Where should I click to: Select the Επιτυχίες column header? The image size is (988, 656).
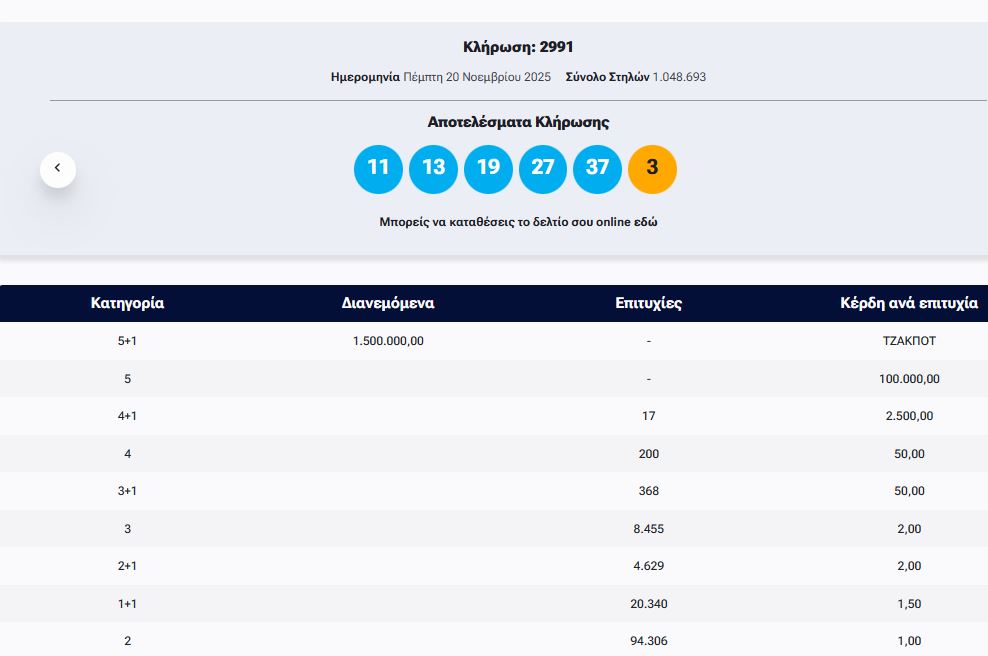(x=648, y=303)
